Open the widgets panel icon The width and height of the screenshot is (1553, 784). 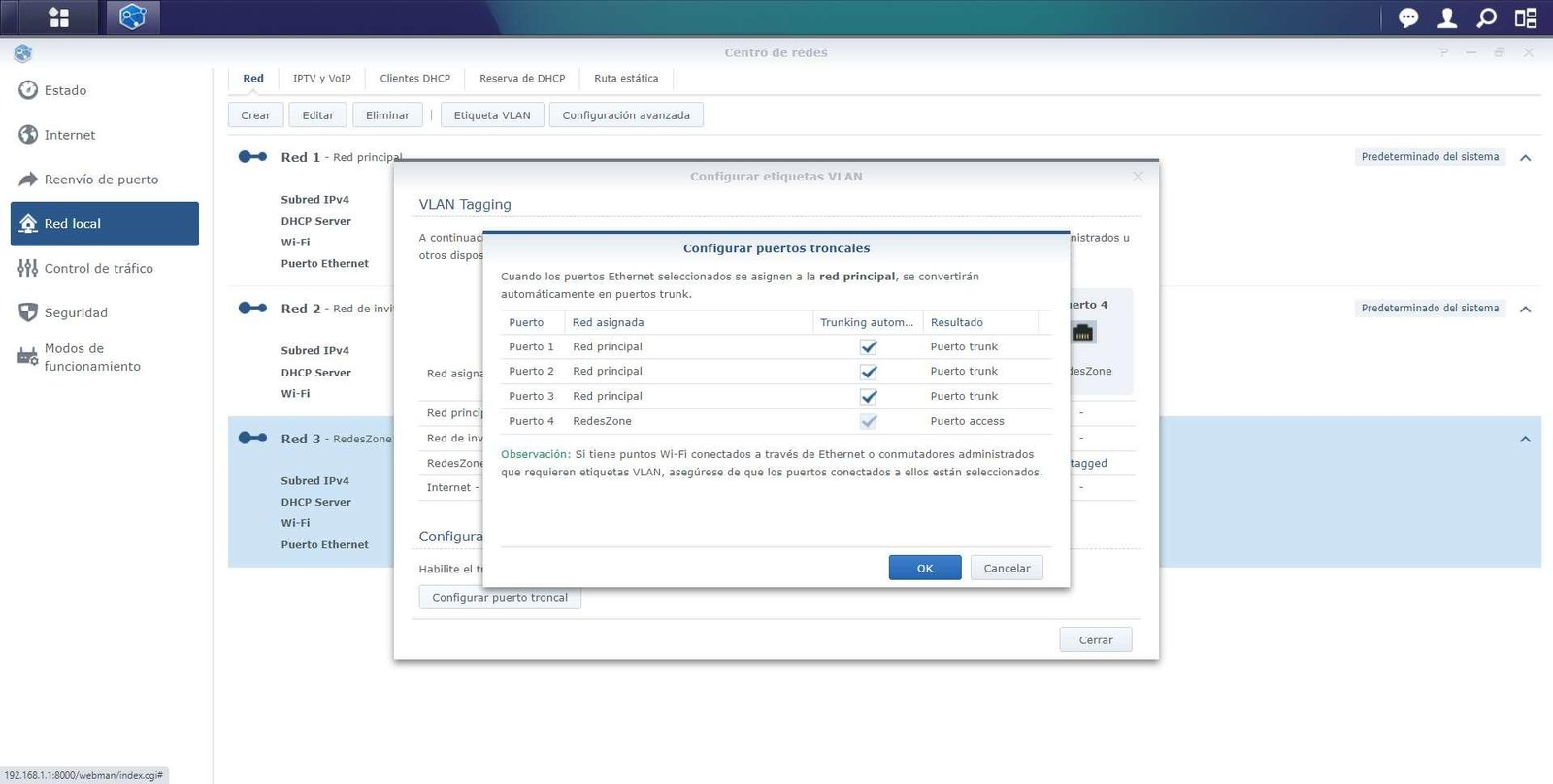[1526, 17]
